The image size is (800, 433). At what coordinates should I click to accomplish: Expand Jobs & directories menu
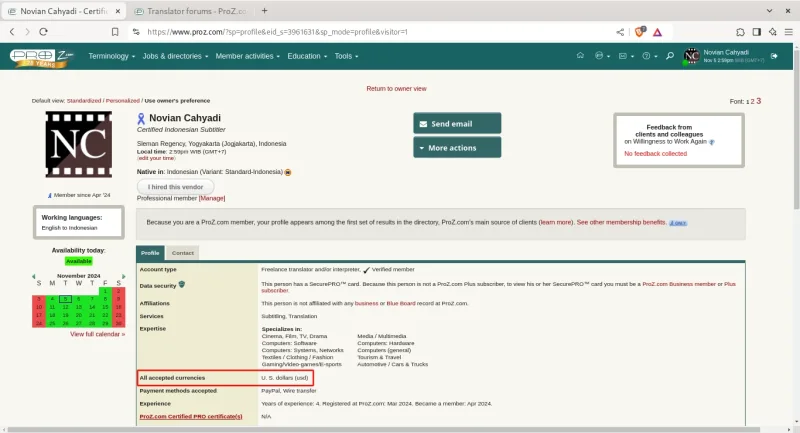(x=175, y=56)
